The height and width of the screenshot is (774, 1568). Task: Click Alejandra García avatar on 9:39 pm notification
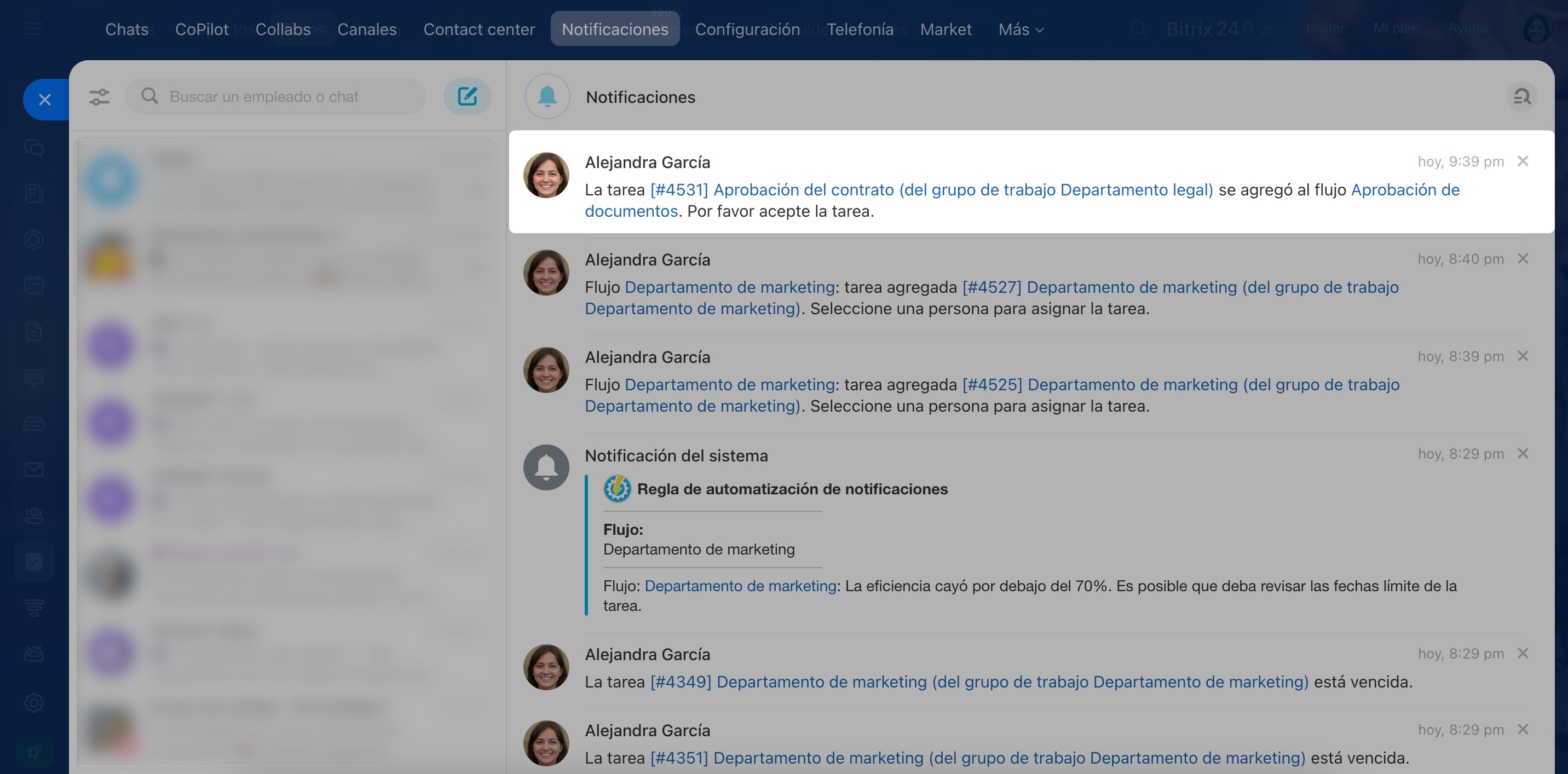(x=546, y=175)
